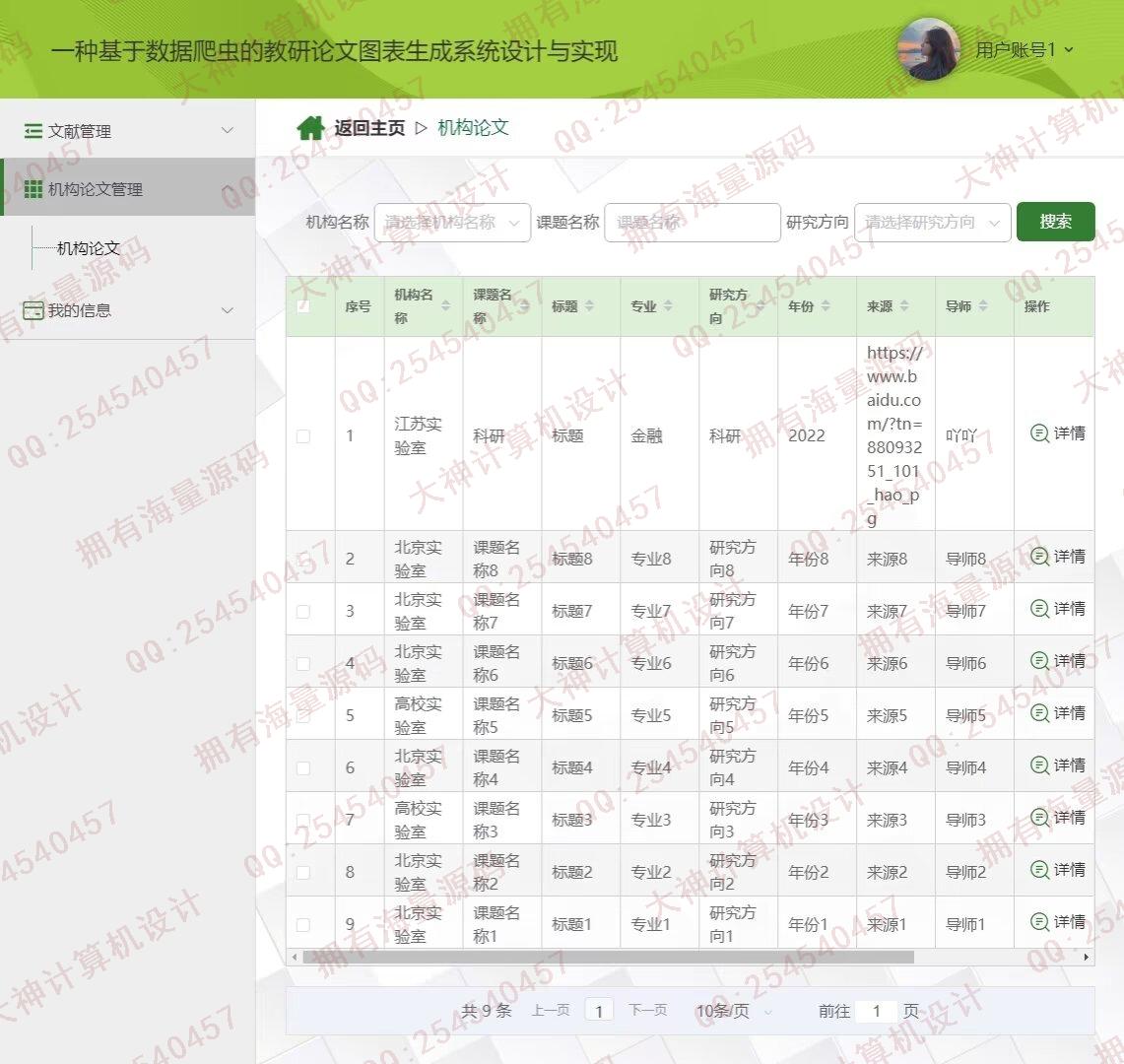Go to 上一页 previous page
This screenshot has width=1124, height=1064.
pyautogui.click(x=551, y=1010)
